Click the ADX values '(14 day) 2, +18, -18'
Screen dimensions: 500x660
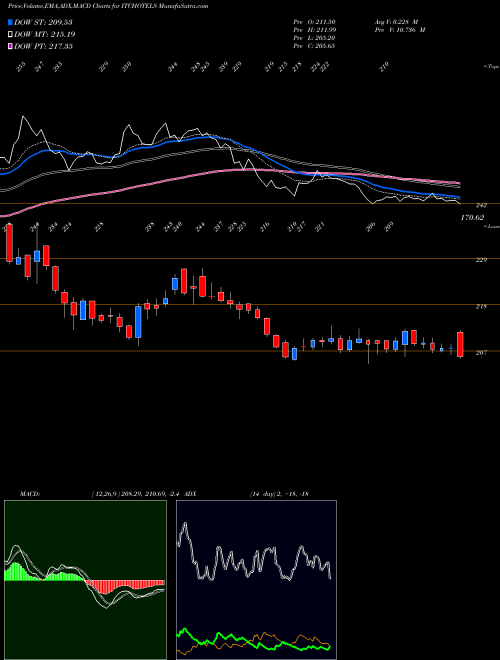click(279, 493)
